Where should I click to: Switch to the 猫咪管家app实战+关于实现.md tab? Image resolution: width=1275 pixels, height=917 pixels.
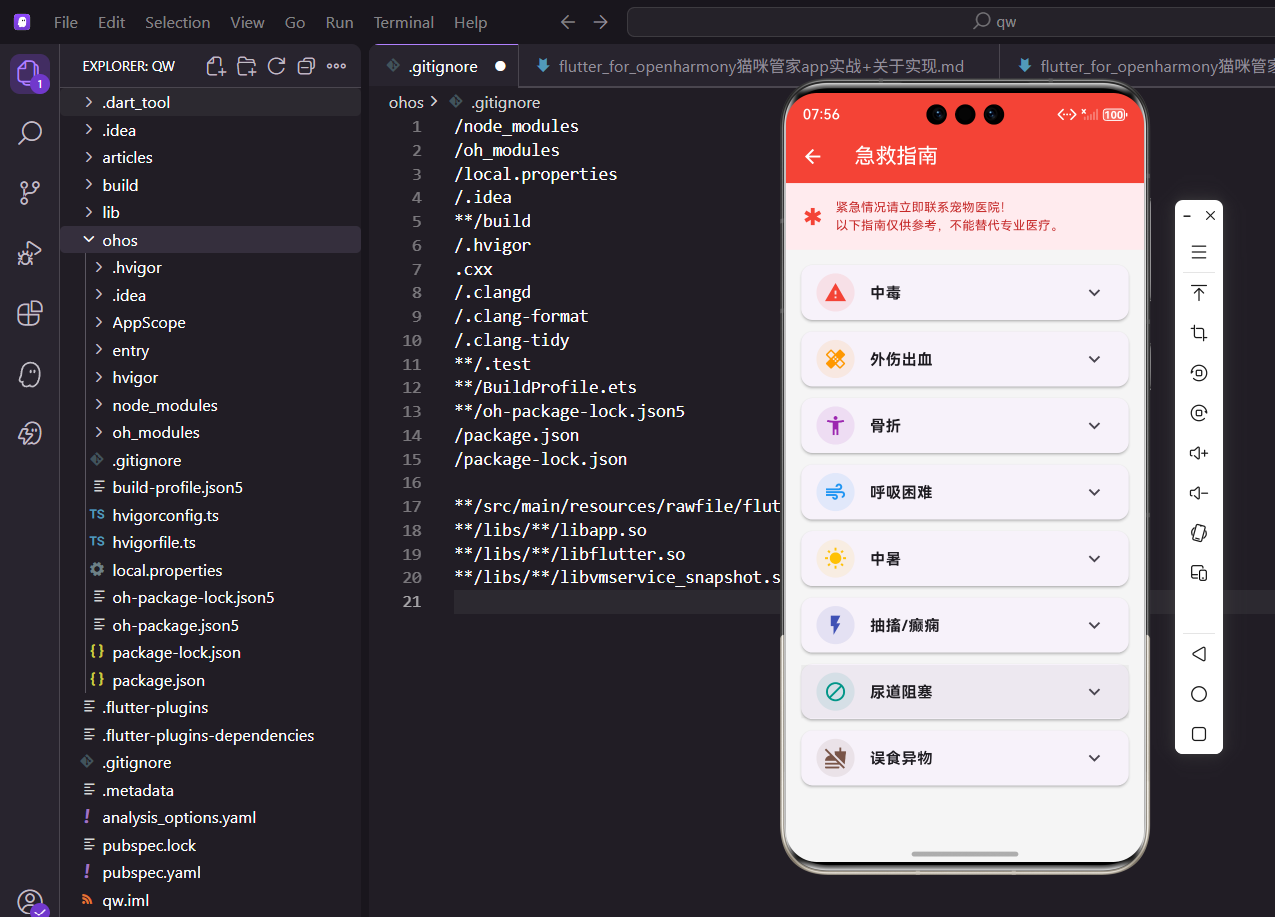click(x=759, y=66)
